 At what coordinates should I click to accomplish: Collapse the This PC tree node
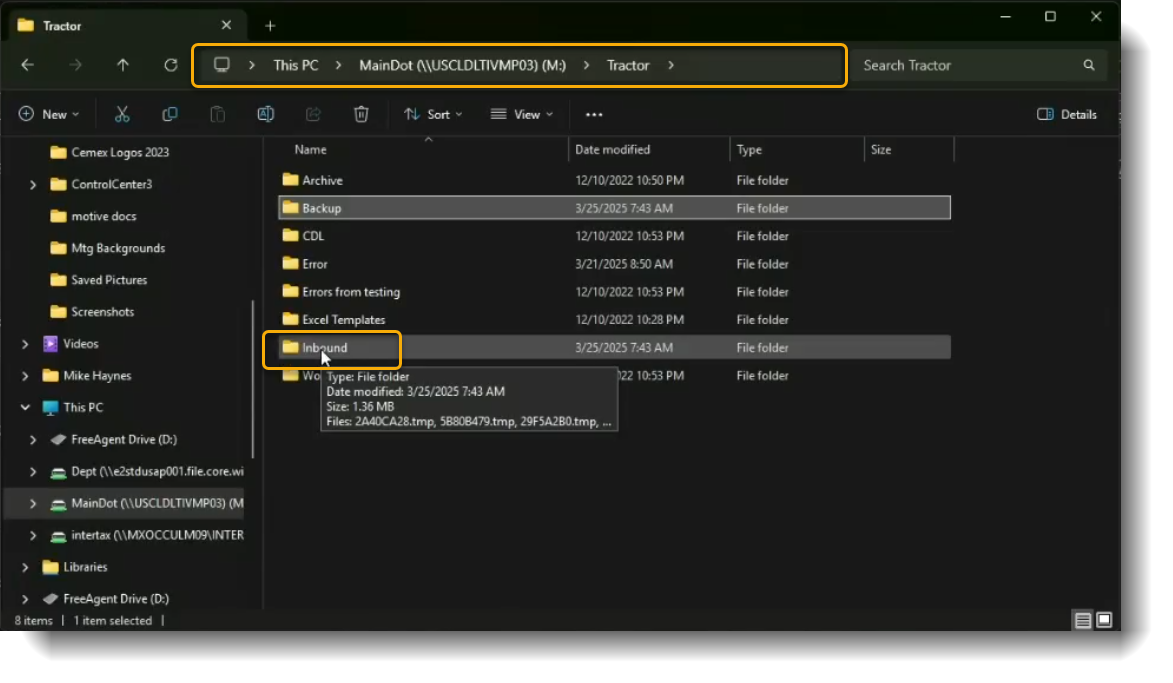25,407
